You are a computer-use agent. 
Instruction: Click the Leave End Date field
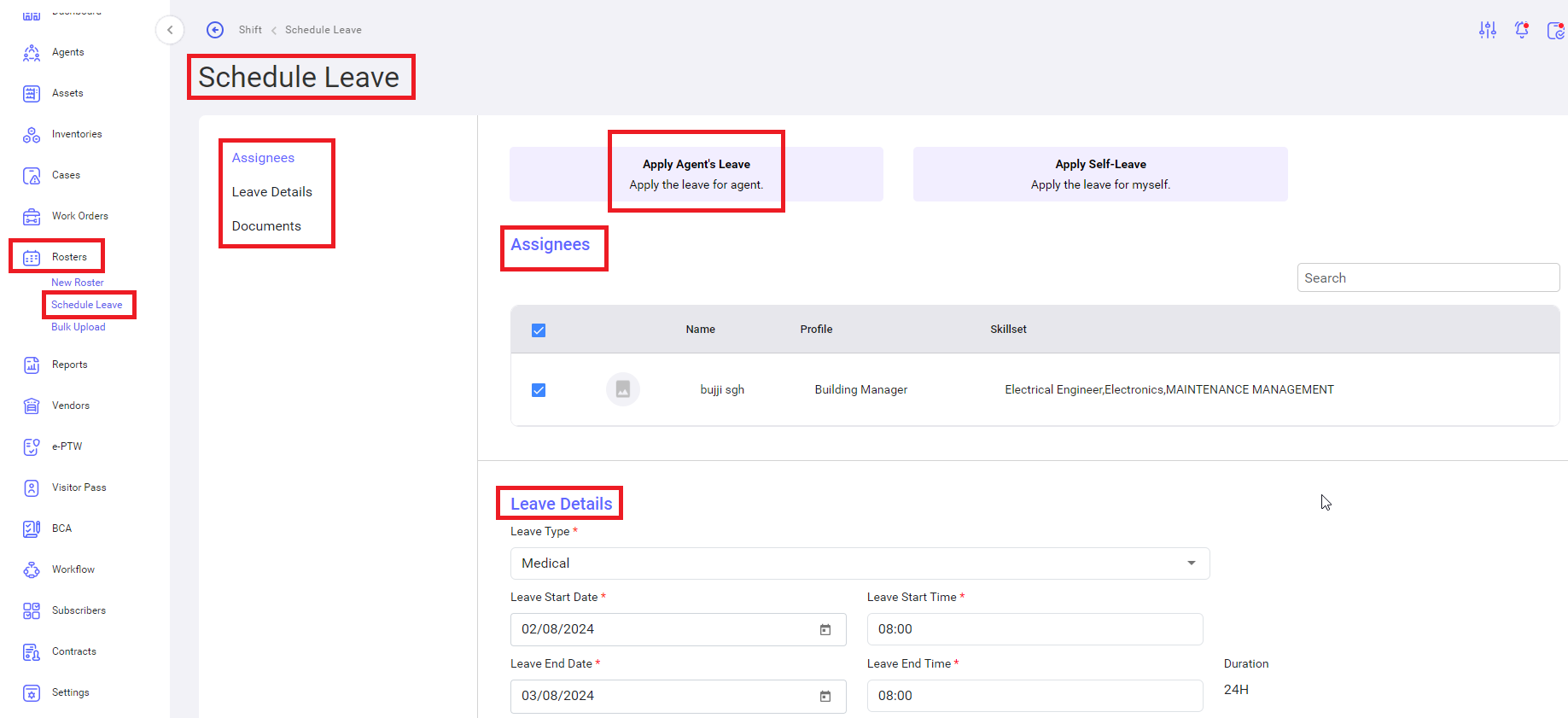tap(678, 696)
